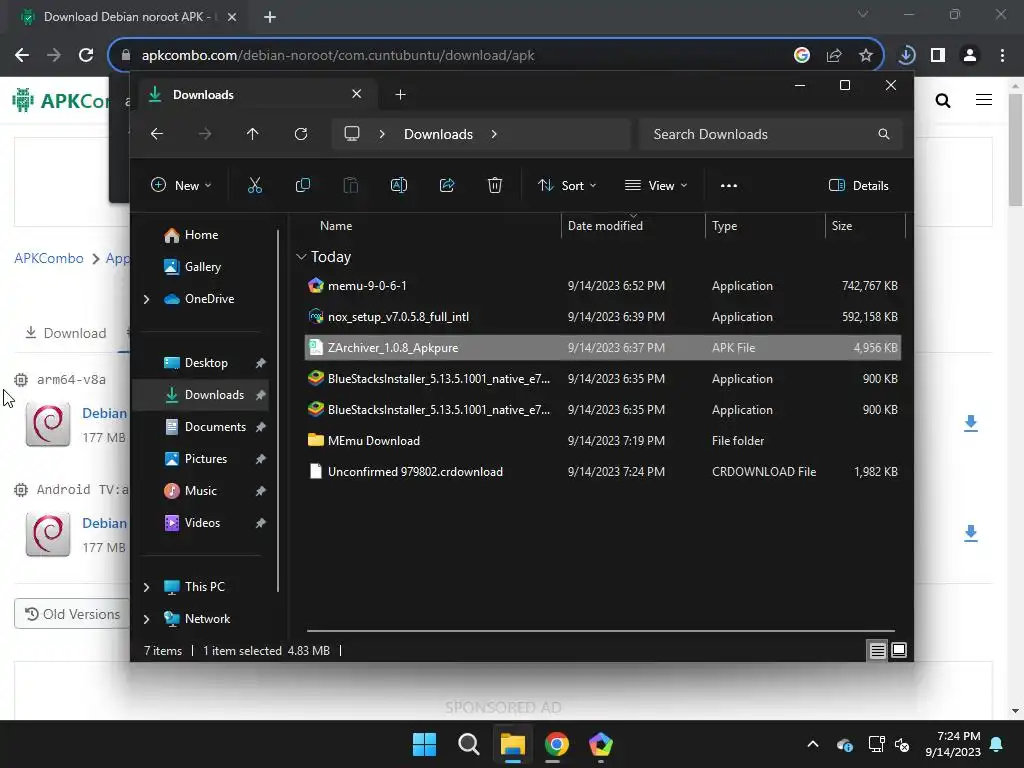Open the Sort dropdown menu
The height and width of the screenshot is (768, 1024).
tap(567, 185)
